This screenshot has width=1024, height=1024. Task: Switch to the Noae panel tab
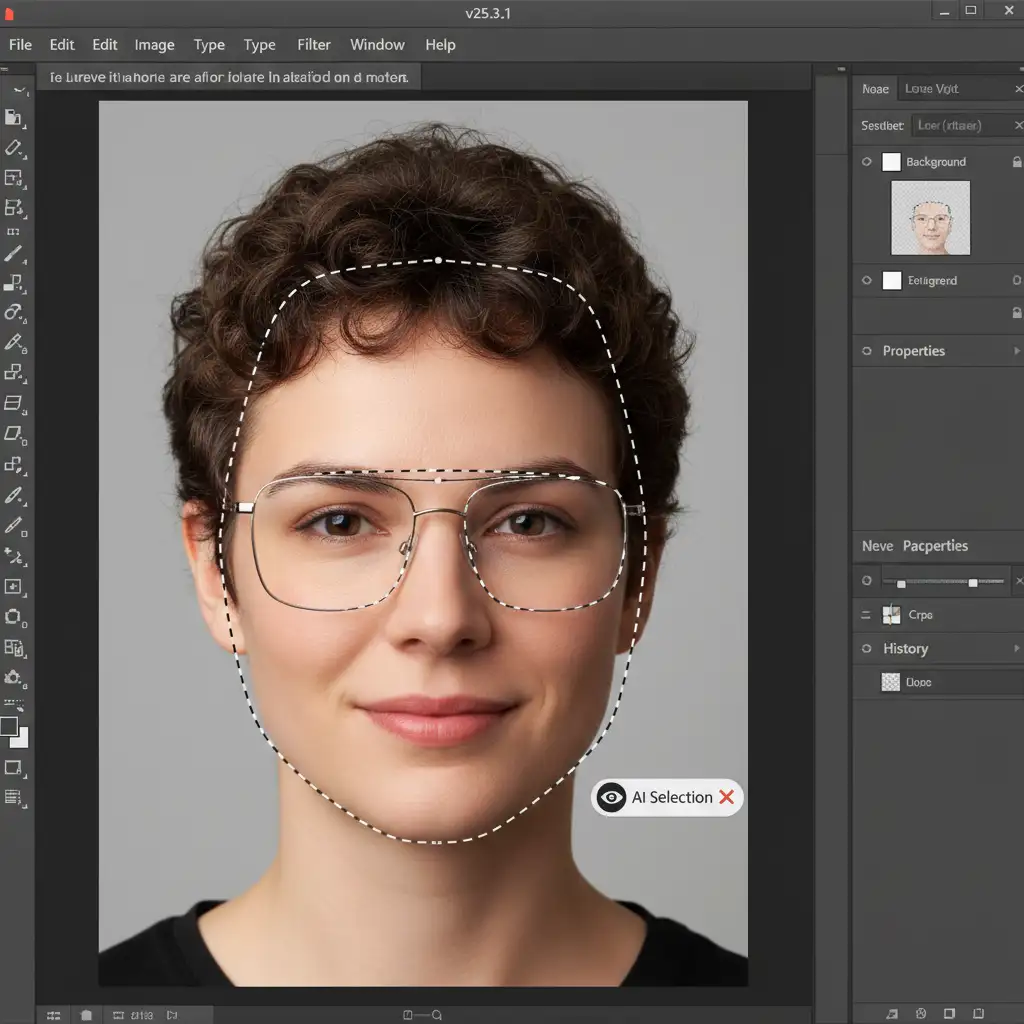[x=875, y=89]
